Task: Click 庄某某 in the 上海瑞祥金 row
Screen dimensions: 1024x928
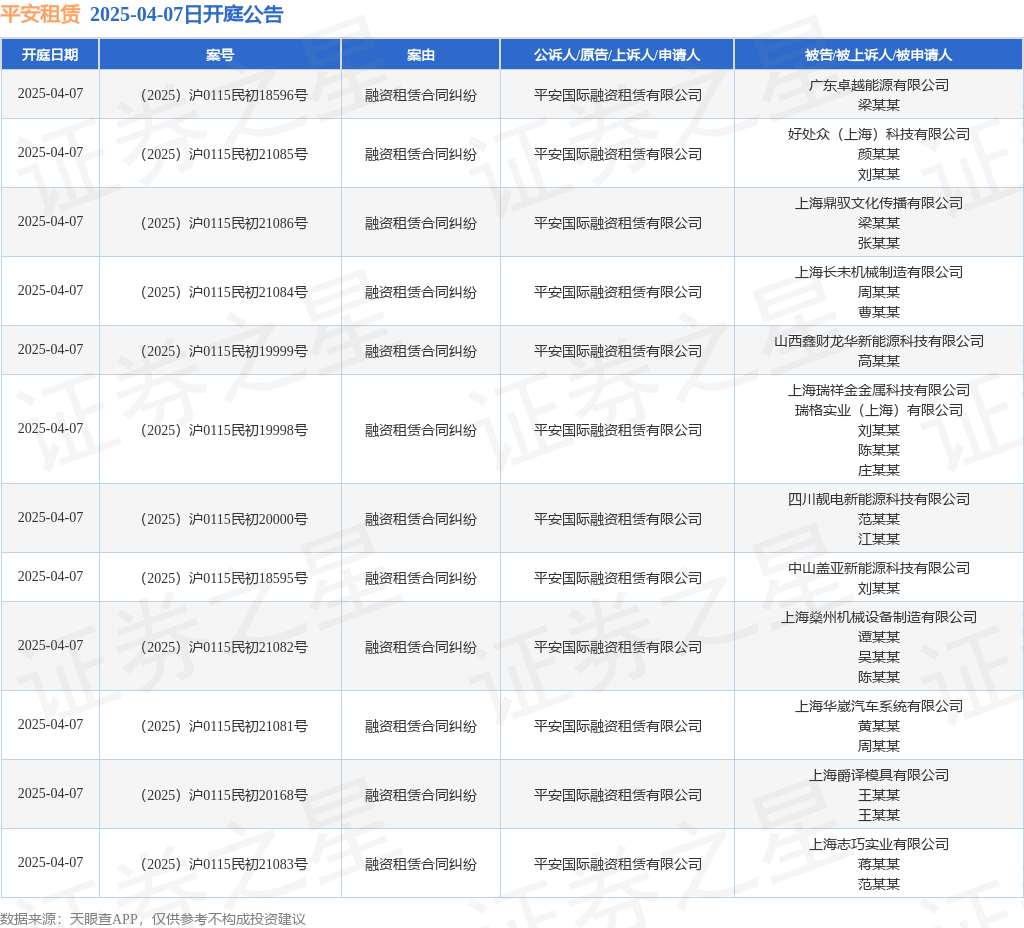Action: 878,471
